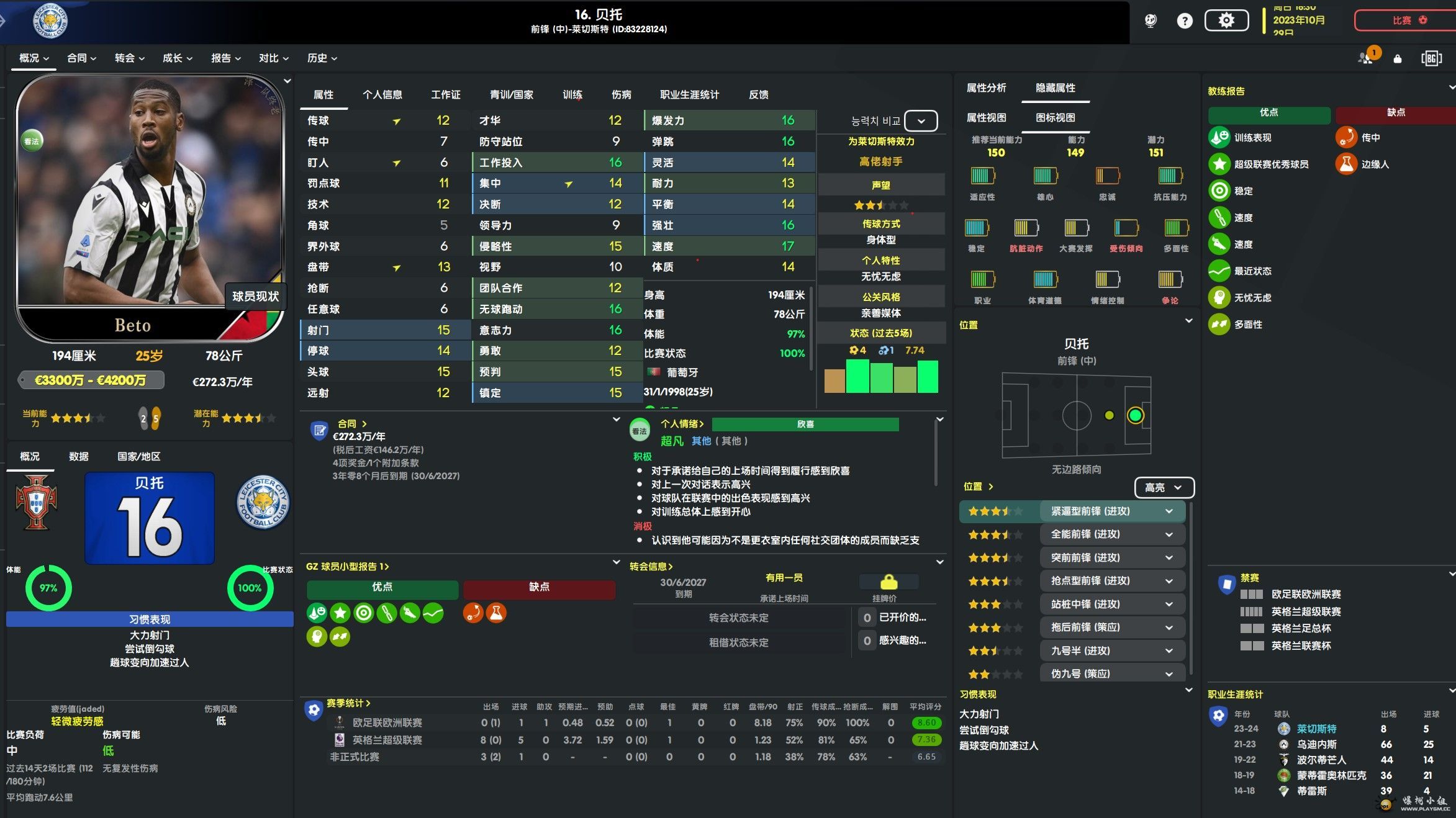Switch to the 职业生涯统计 tab
1456x818 pixels.
689,94
